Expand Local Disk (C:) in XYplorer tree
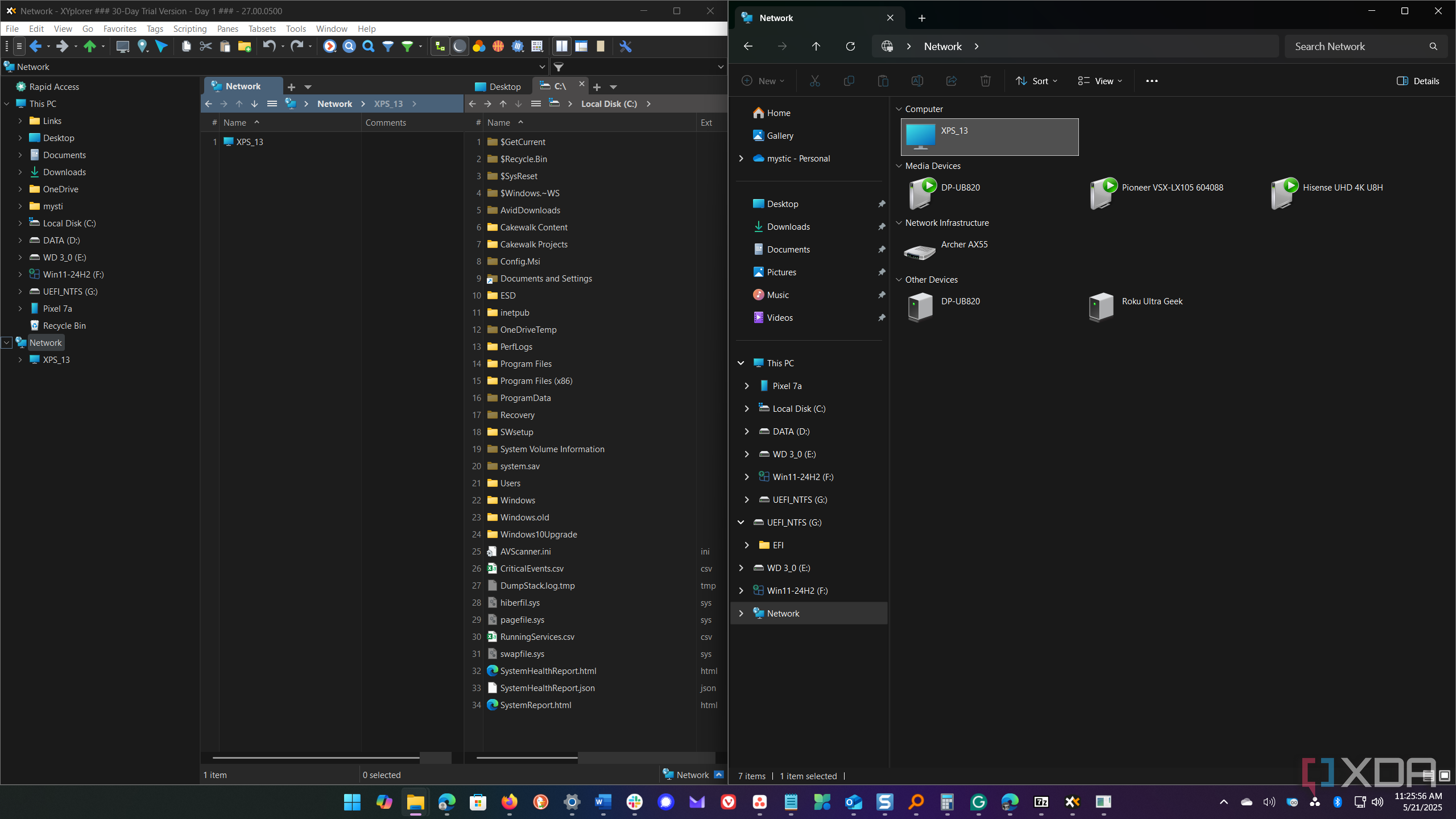 (x=20, y=224)
